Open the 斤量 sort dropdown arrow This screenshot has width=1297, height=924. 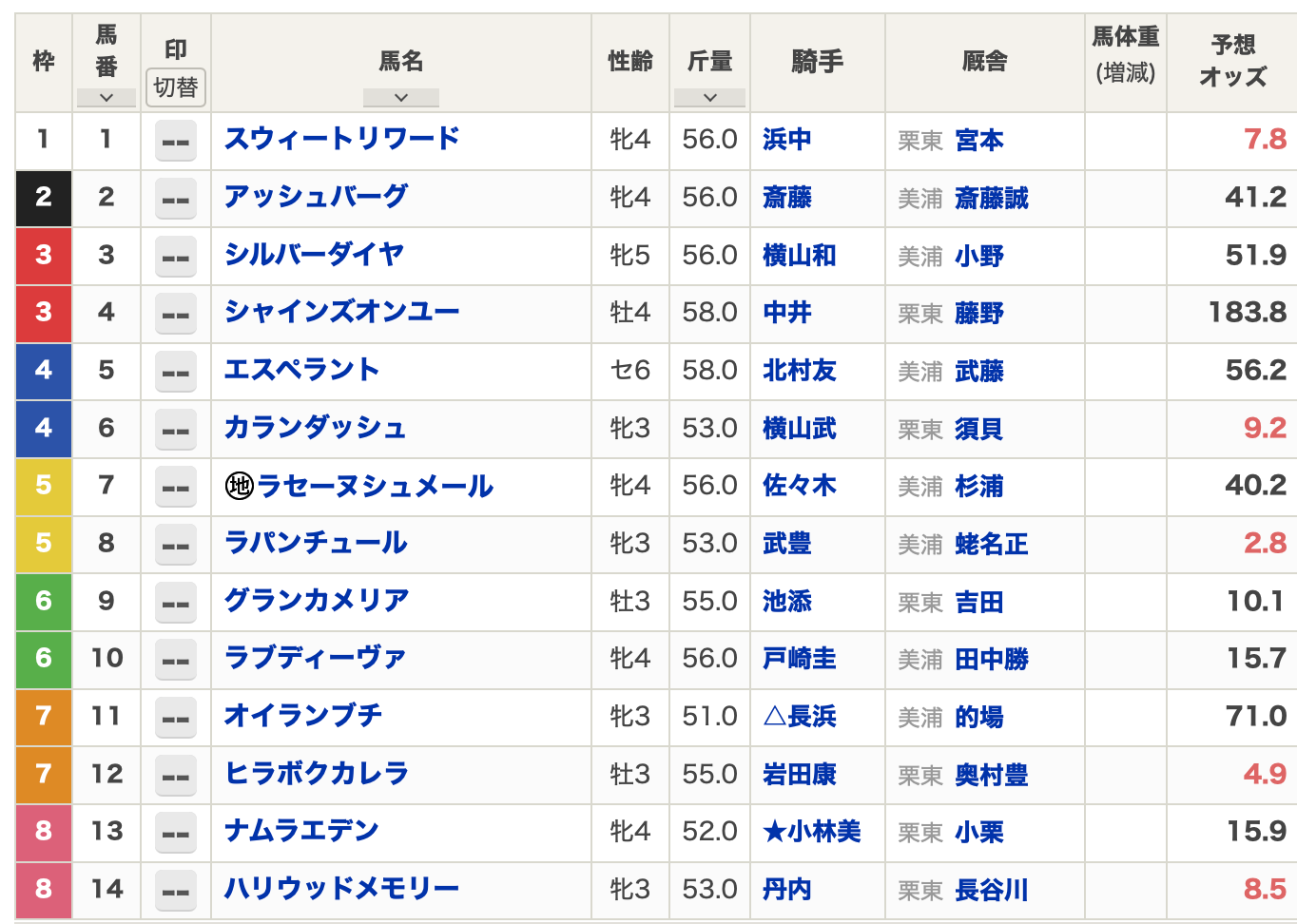click(x=709, y=97)
